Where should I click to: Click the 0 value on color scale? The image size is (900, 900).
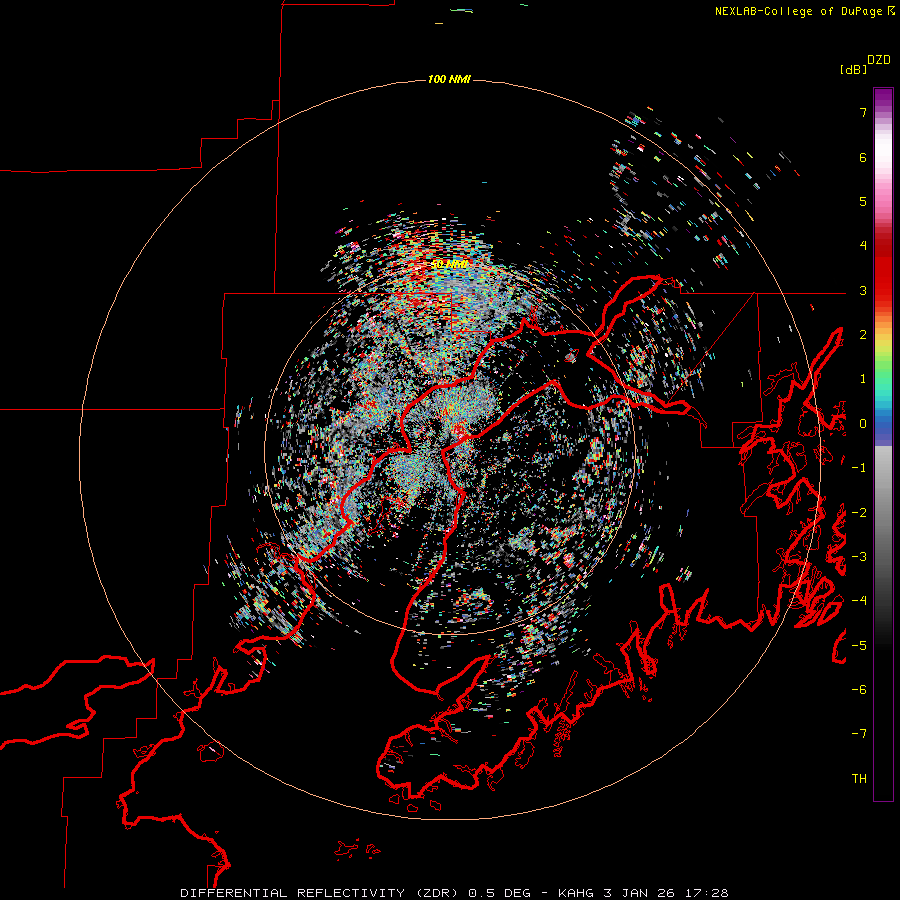pos(863,424)
